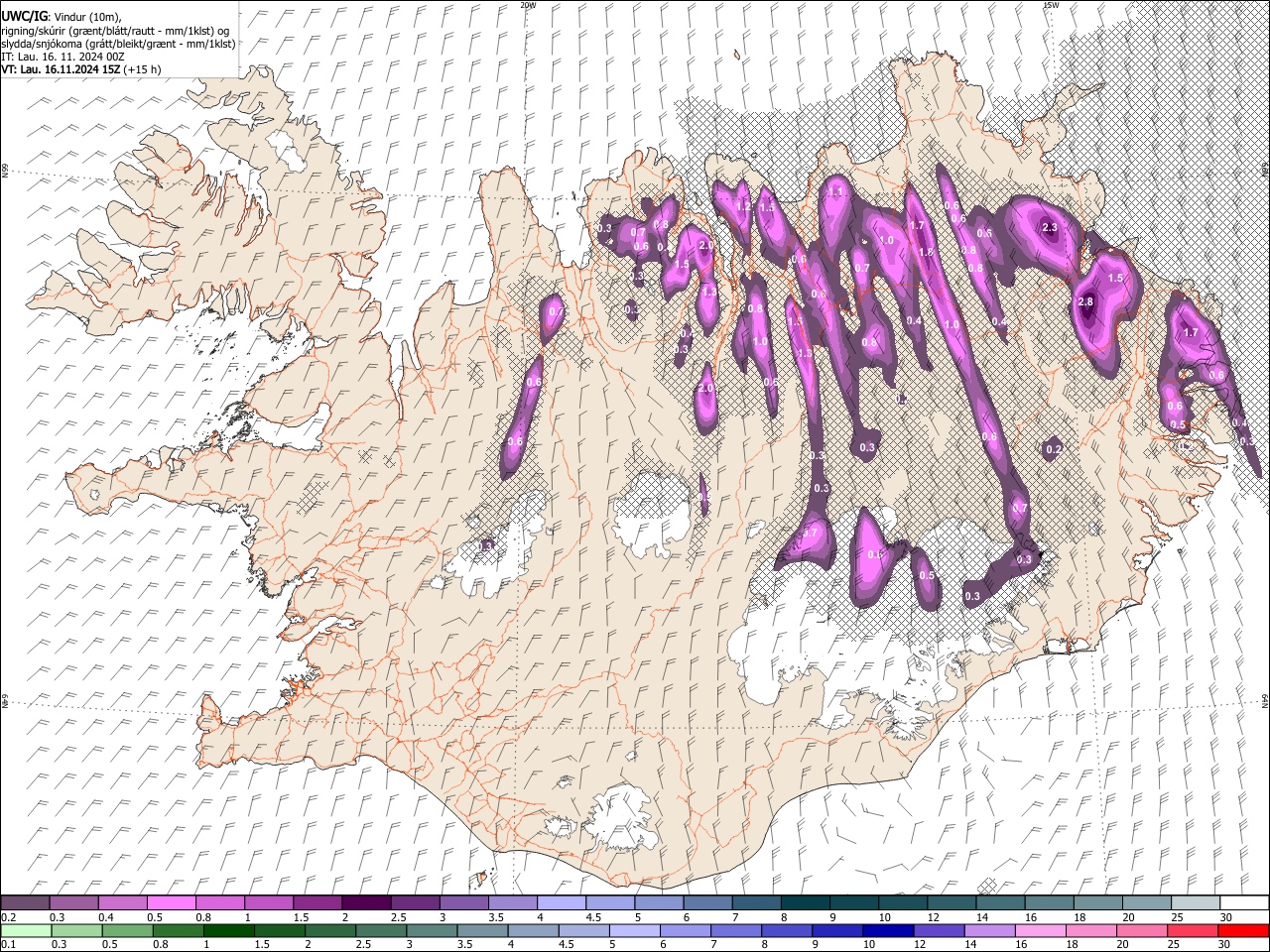
Task: Click the upper legend swatch between 1 and 1.5
Action: [x=268, y=903]
